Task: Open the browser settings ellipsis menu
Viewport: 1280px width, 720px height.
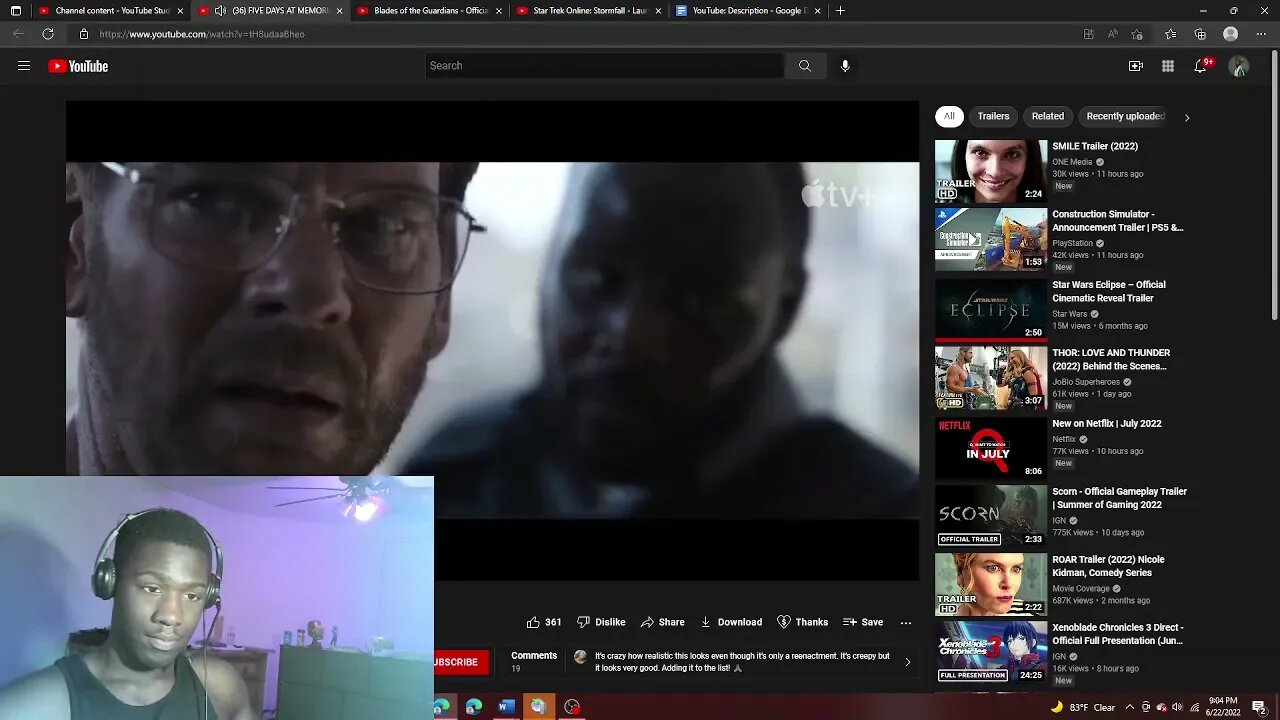Action: click(x=1260, y=34)
